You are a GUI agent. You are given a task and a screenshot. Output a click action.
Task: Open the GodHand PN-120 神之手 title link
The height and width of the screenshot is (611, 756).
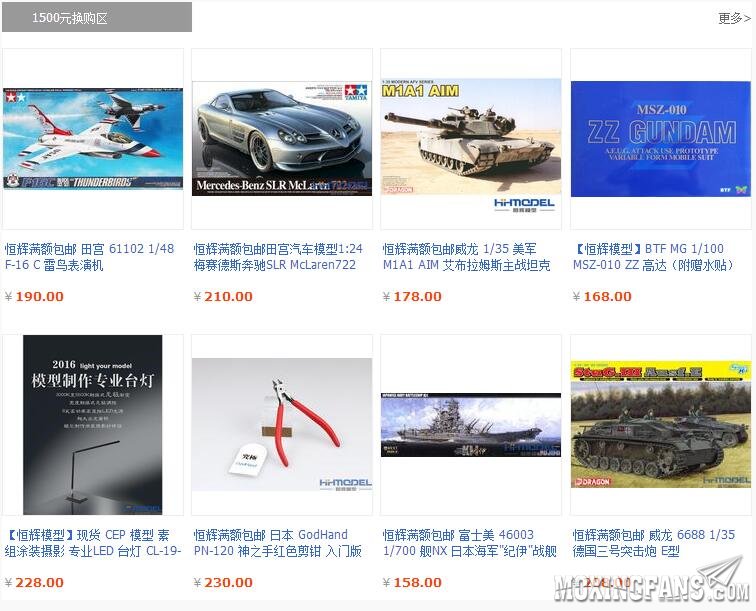point(278,543)
